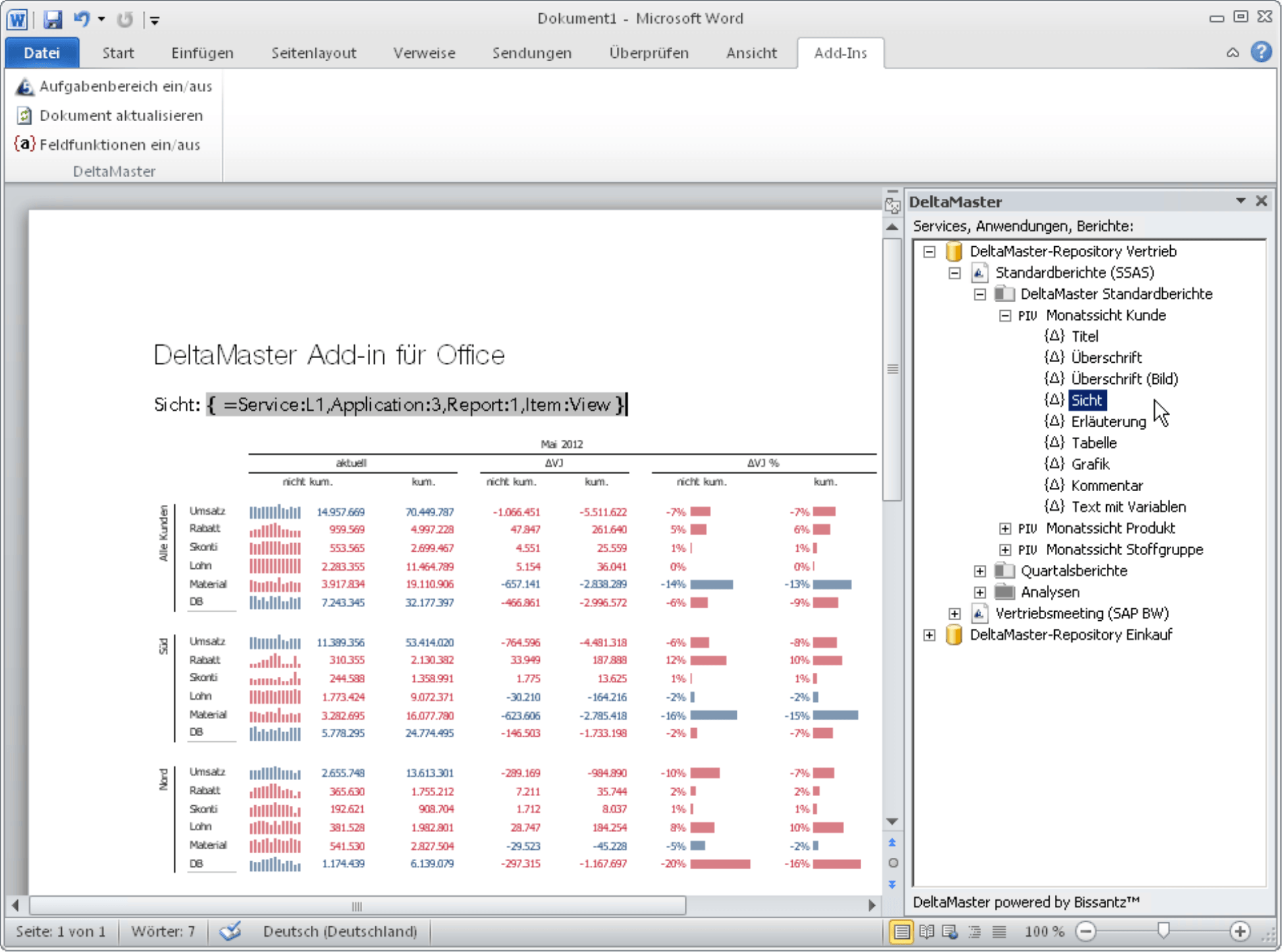Click the Word Help question mark icon
This screenshot has width=1282, height=952.
1261,51
